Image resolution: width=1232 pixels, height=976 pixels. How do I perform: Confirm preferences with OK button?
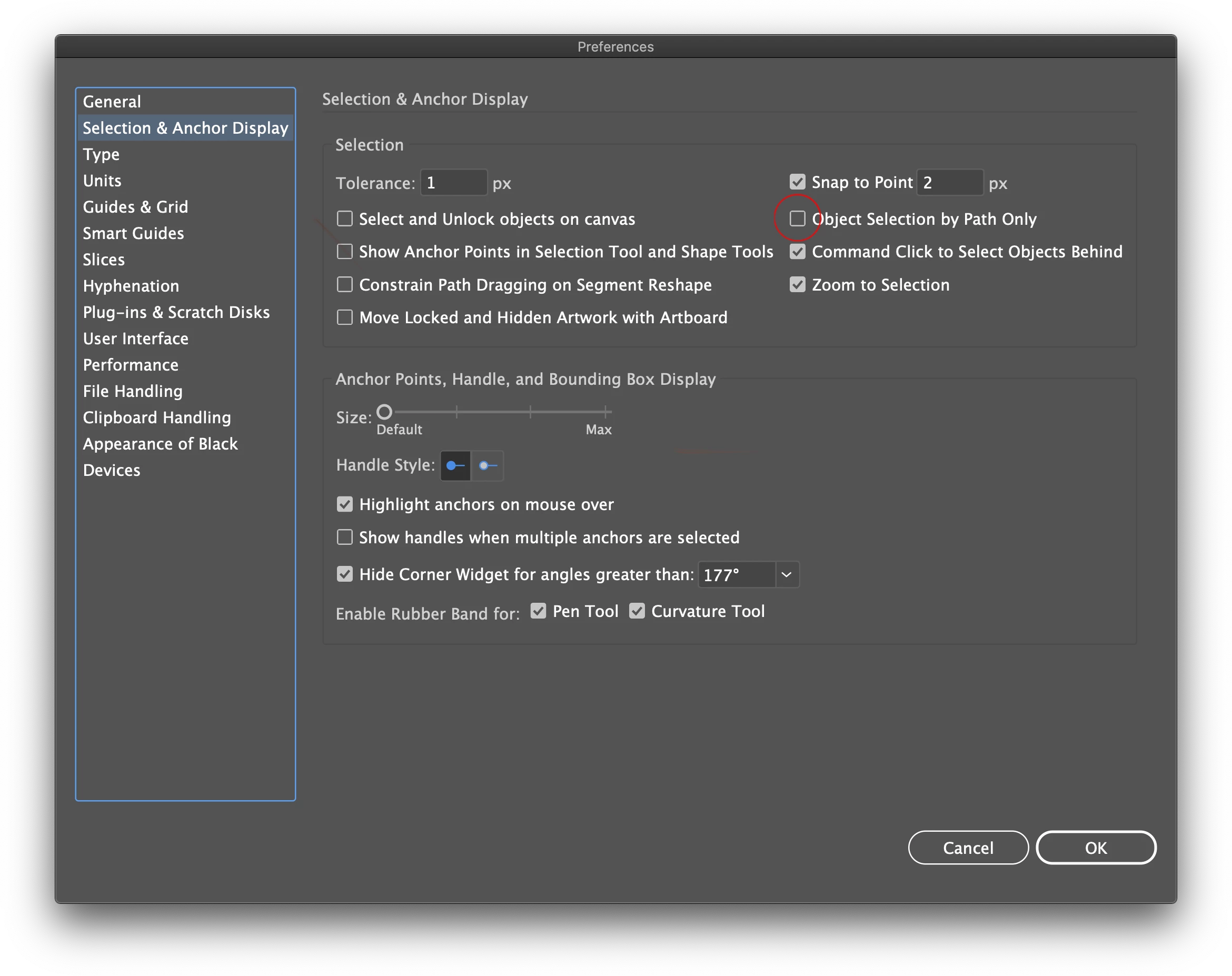pos(1096,848)
